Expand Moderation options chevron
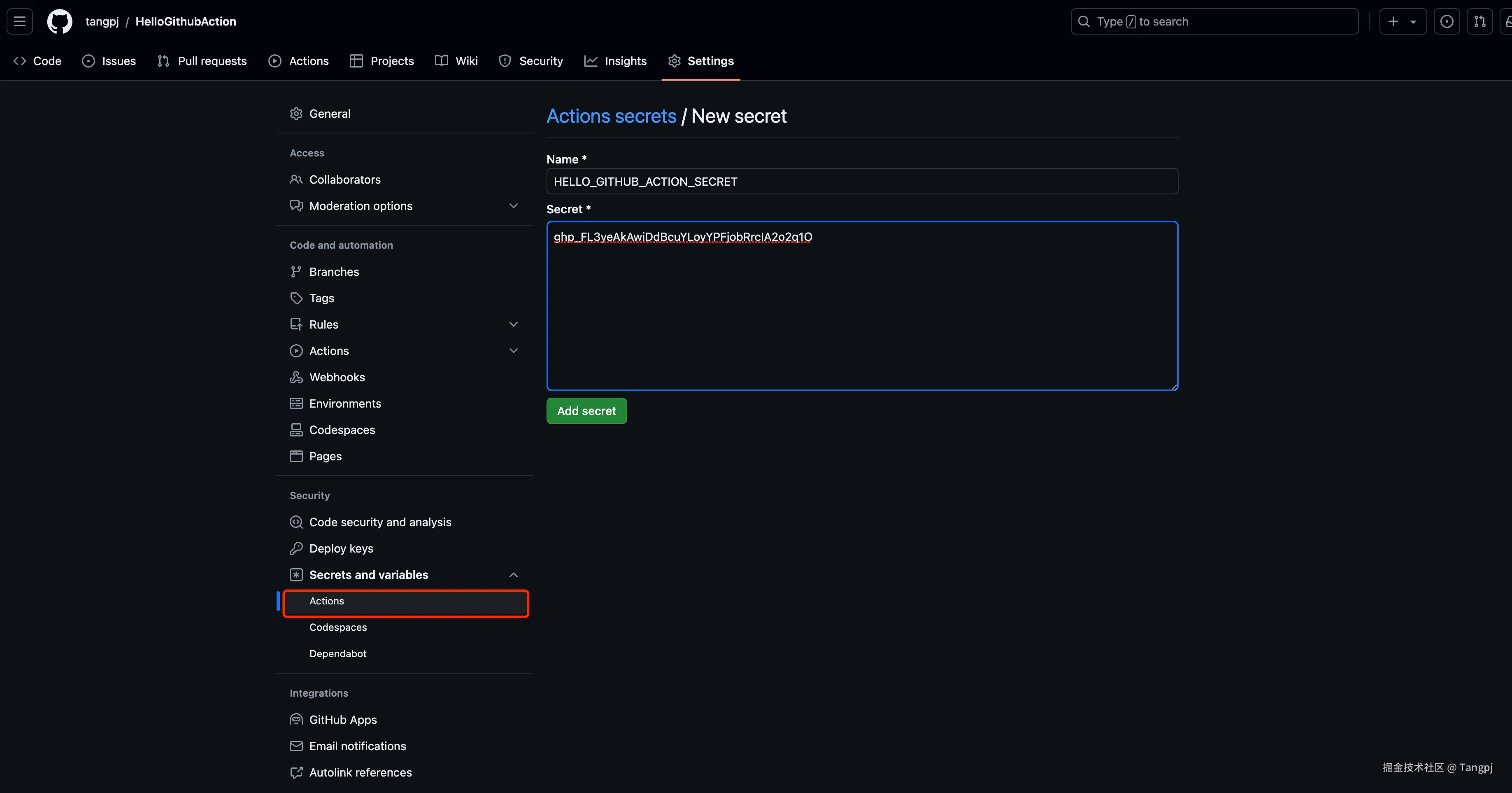This screenshot has height=793, width=1512. tap(513, 205)
